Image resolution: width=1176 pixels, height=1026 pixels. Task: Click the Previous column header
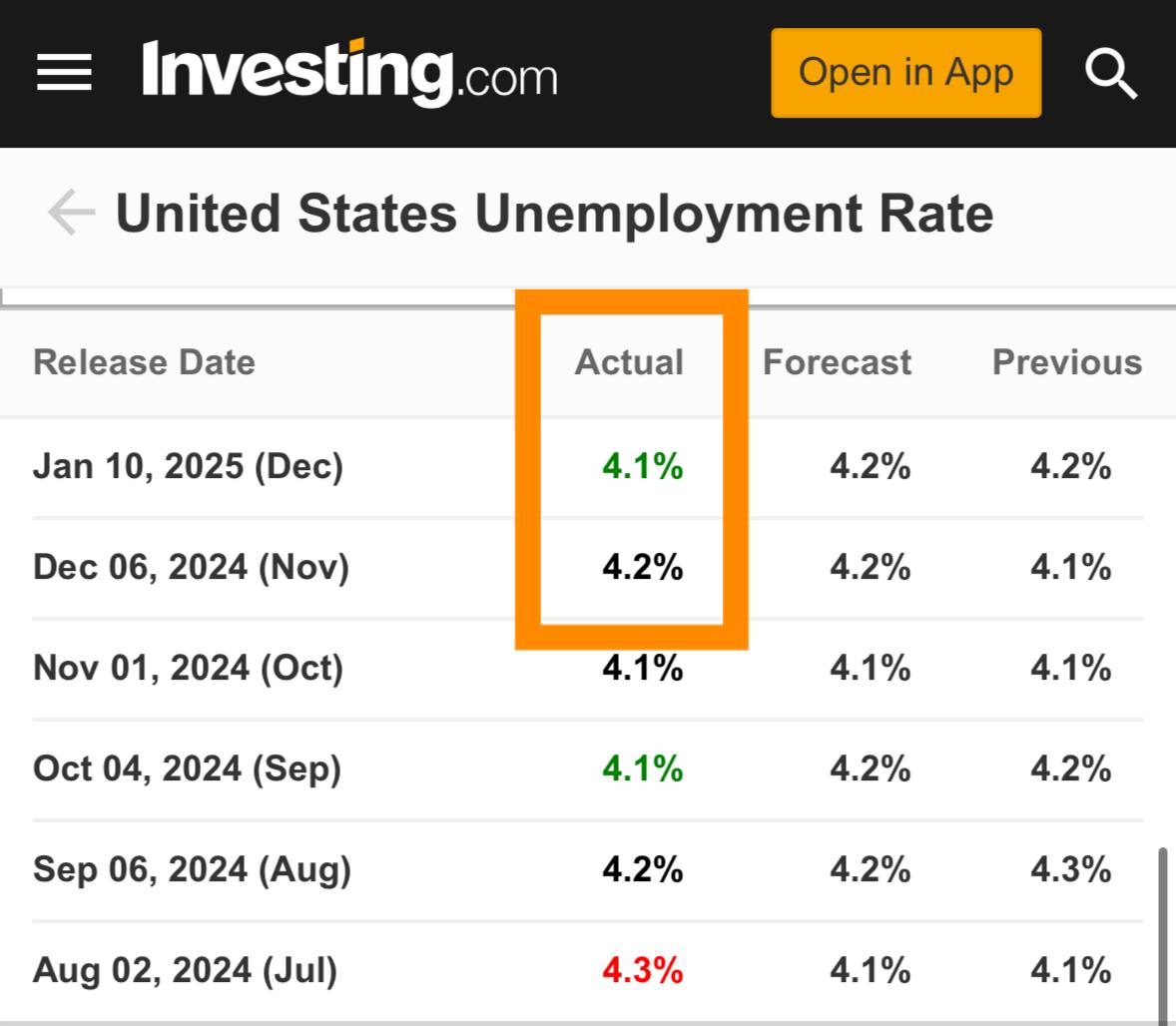coord(1066,362)
